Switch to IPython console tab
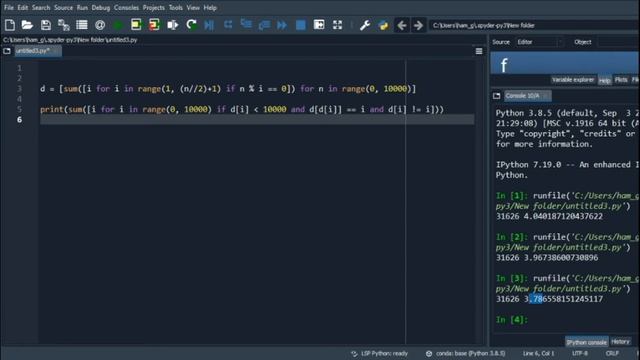Viewport: 640px width, 360px height. click(x=586, y=342)
